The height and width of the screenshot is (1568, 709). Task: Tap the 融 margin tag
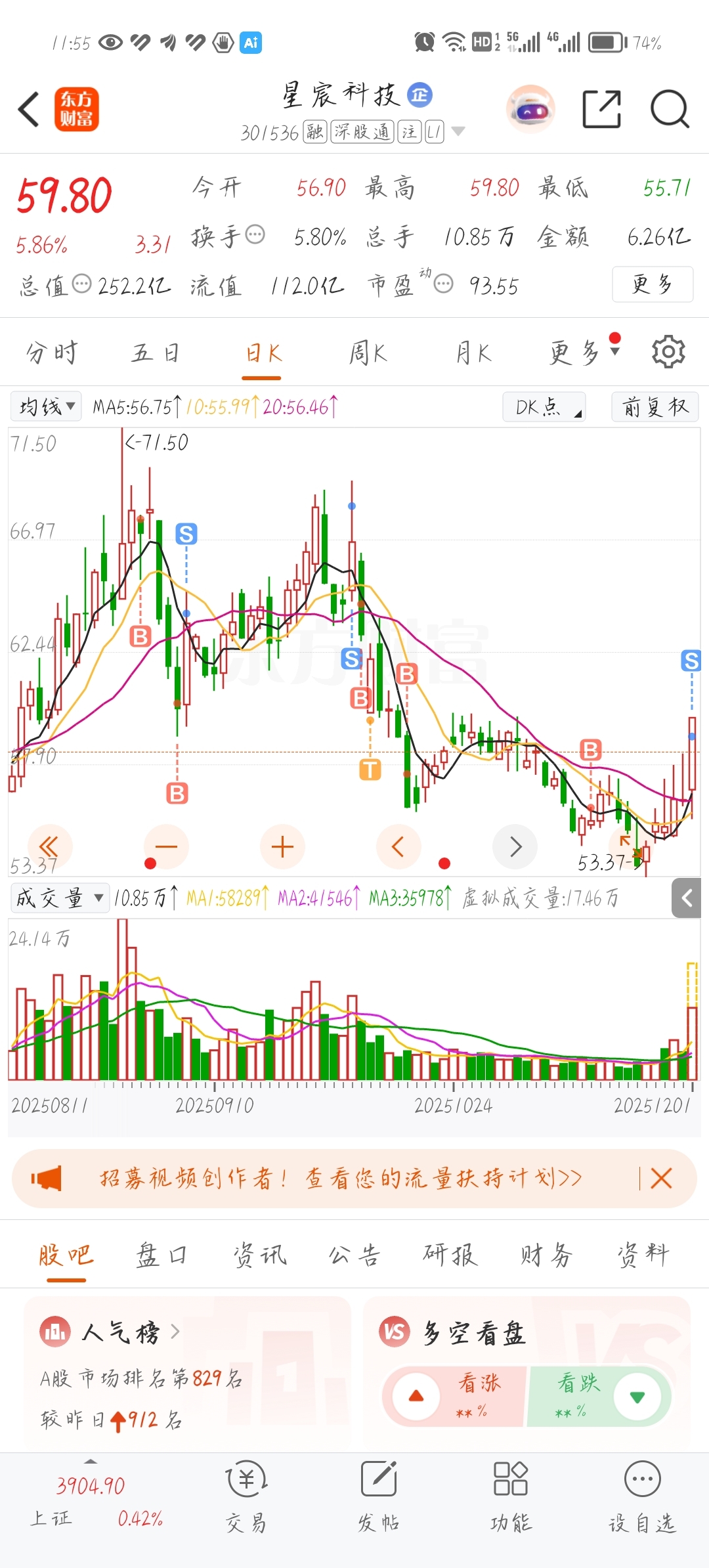[314, 131]
